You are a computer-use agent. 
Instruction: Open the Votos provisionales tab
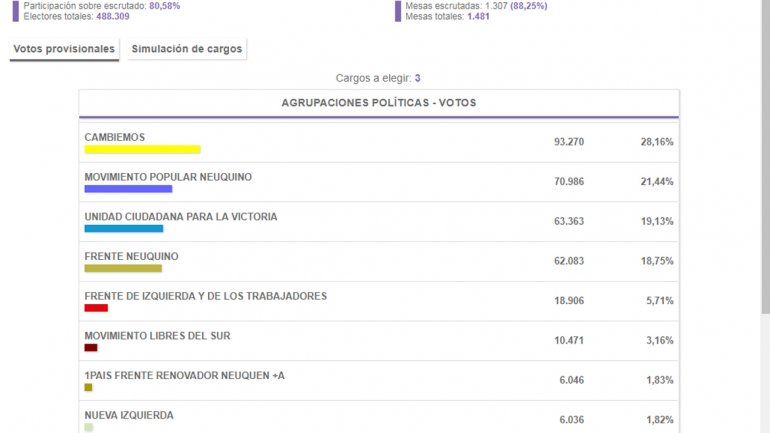[x=64, y=49]
